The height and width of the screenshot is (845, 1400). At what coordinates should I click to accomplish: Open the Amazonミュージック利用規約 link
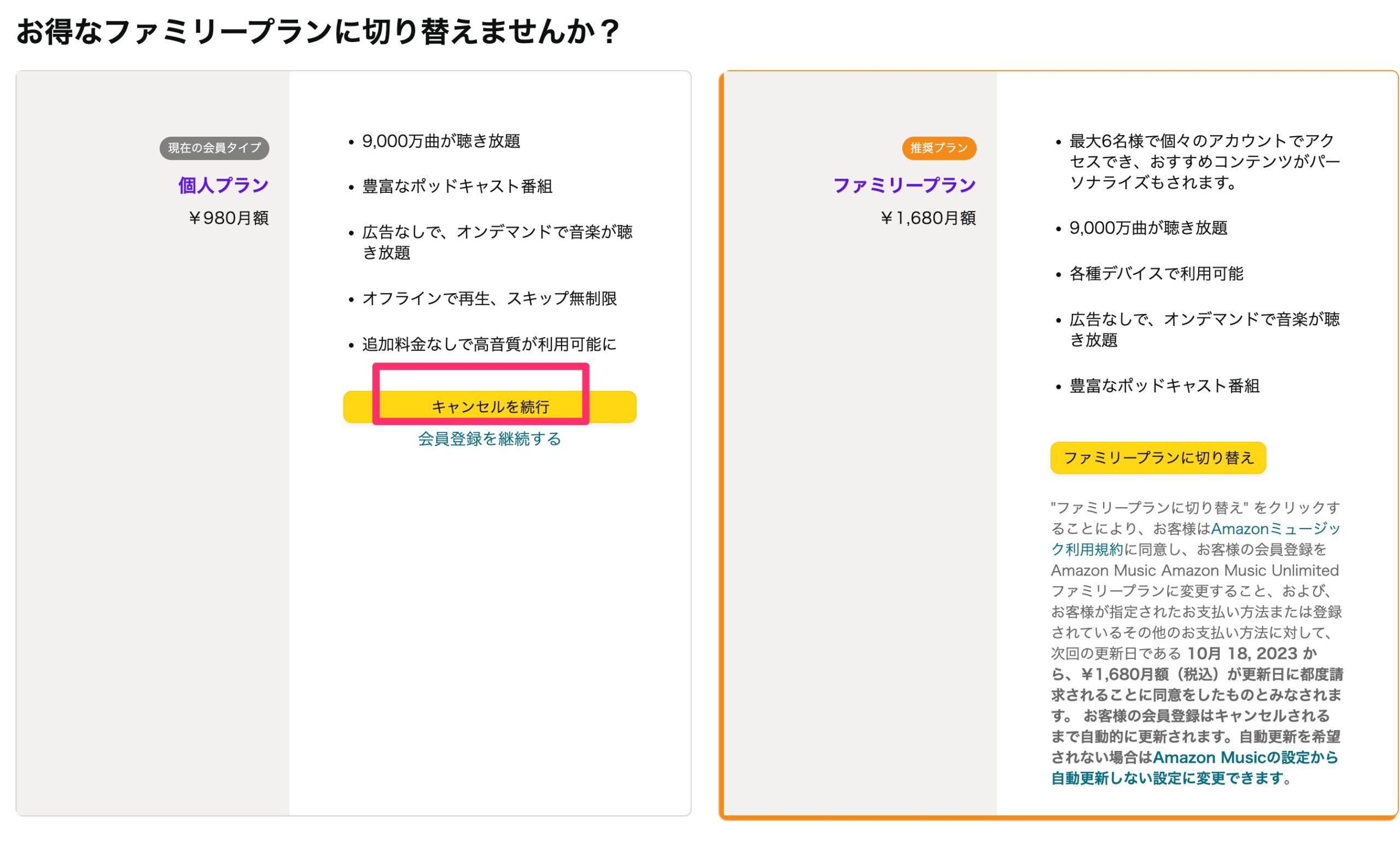coord(1274,529)
